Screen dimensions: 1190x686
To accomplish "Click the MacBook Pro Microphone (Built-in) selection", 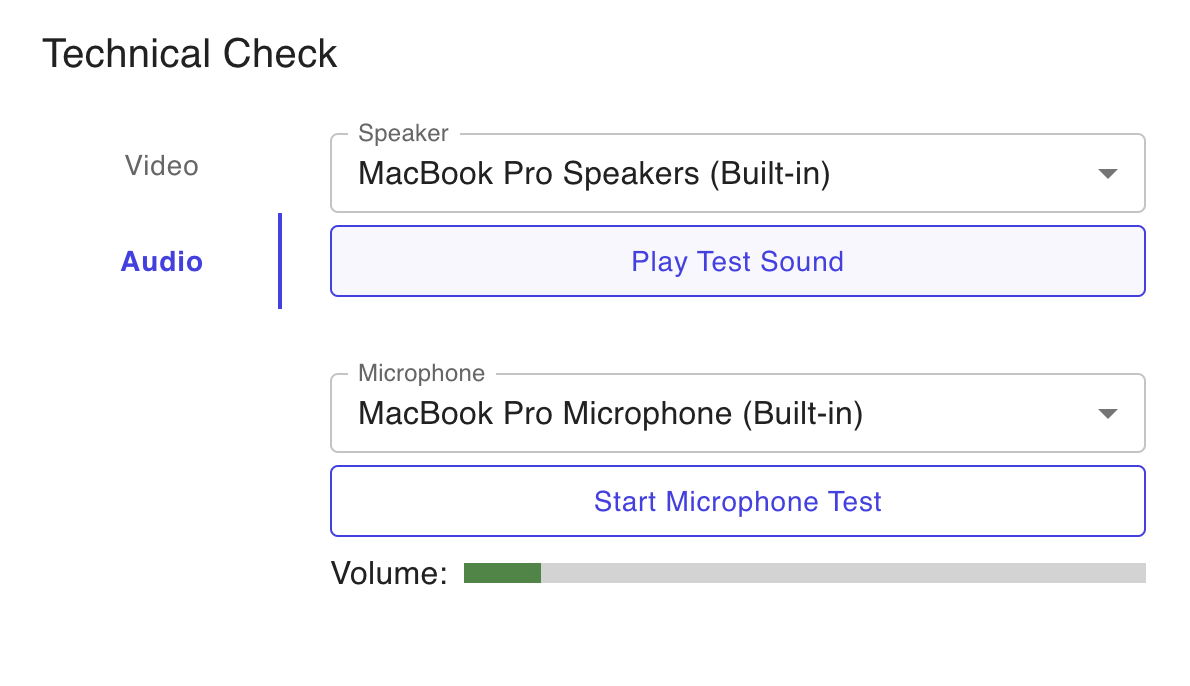I will click(x=610, y=414).
